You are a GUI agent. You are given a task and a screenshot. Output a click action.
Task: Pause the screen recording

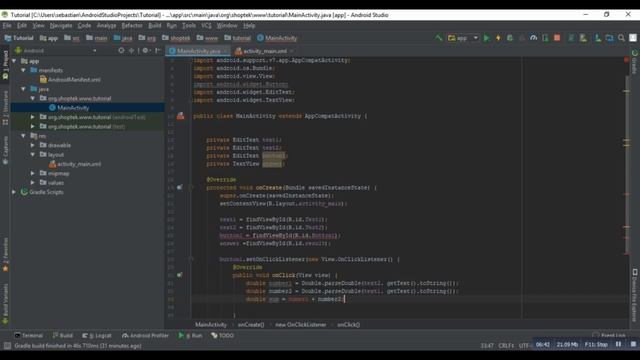(x=618, y=344)
